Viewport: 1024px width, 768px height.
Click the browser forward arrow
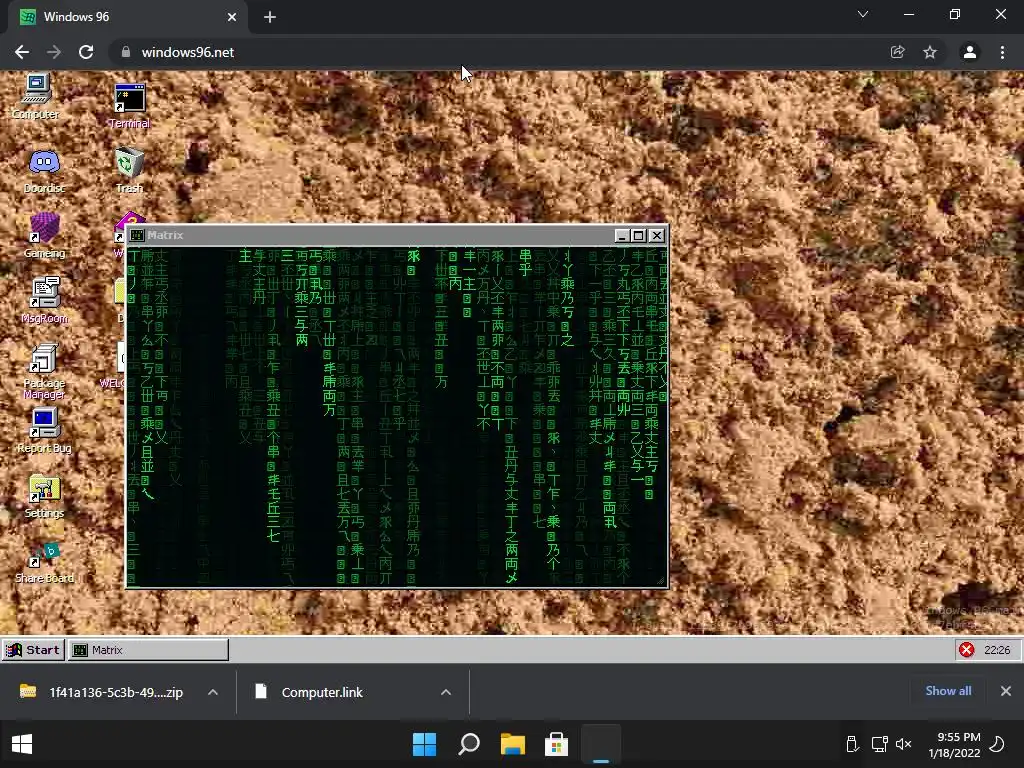point(54,52)
